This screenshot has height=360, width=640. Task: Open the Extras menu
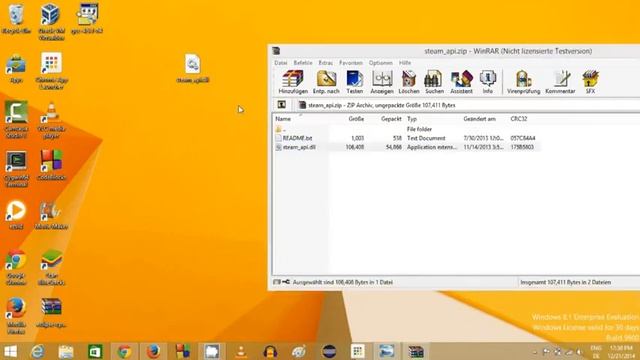point(325,63)
